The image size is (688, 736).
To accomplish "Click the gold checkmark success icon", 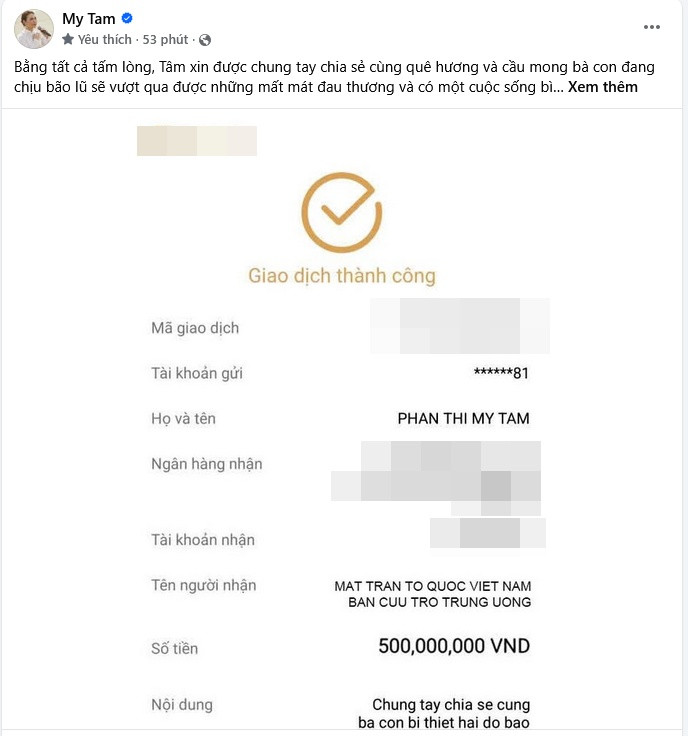I will [x=341, y=213].
